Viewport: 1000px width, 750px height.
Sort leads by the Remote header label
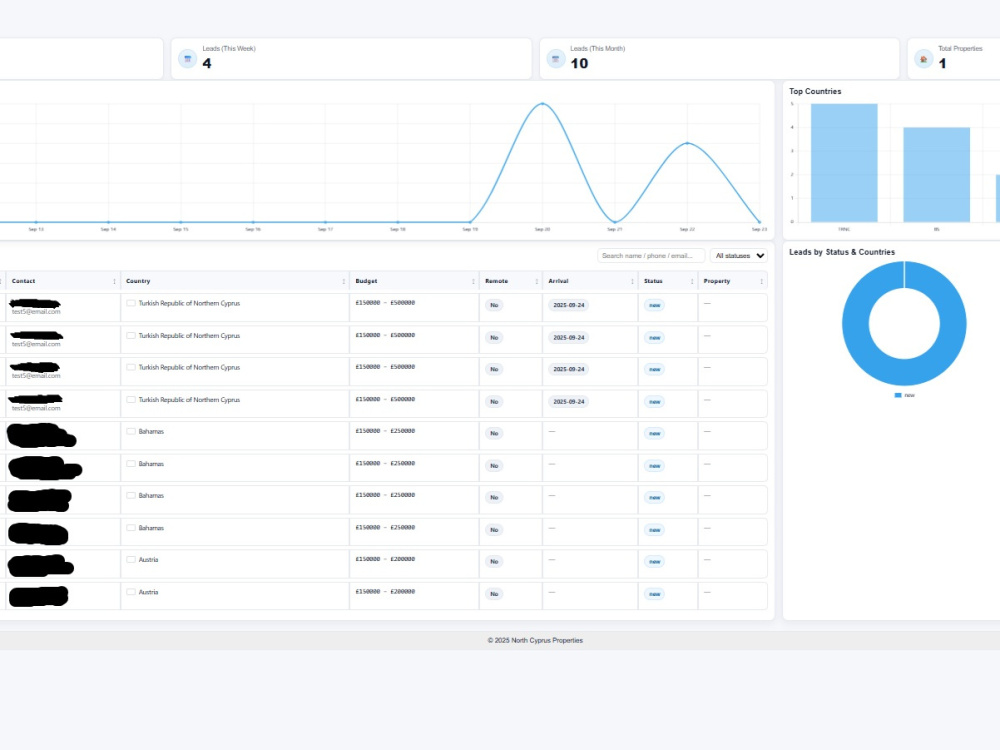(496, 281)
